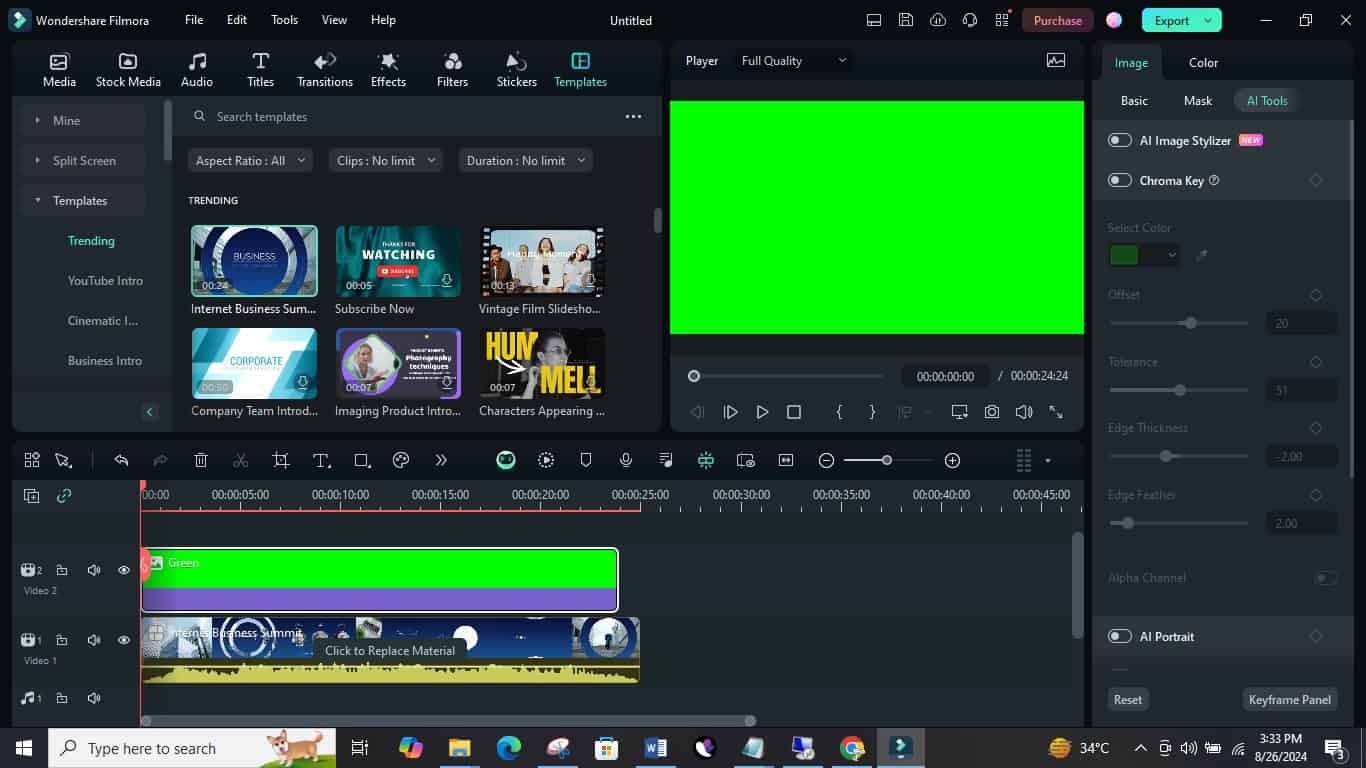This screenshot has height=768, width=1366.
Task: Click the Text tool icon above the timeline
Action: [x=320, y=460]
